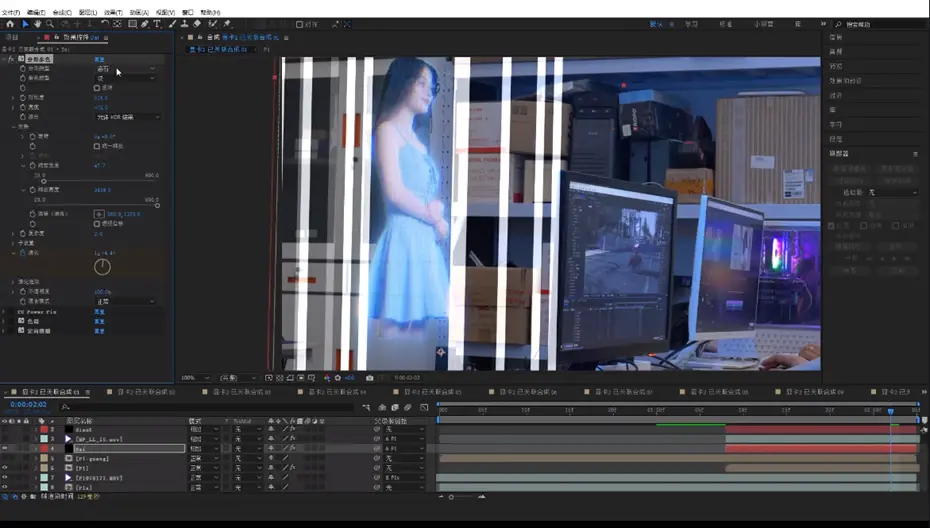Open the 跟踪器 tracker panel header
The width and height of the screenshot is (930, 528).
839,154
